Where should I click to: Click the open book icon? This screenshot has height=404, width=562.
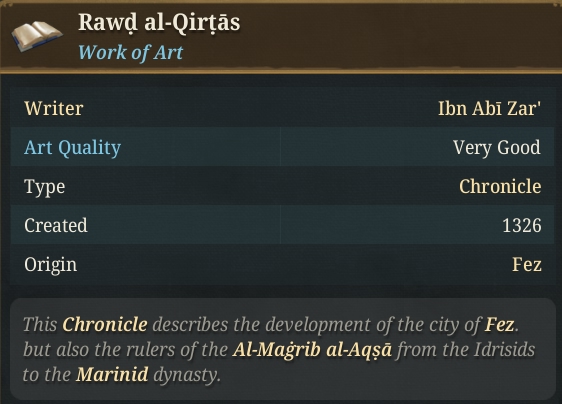point(37,36)
